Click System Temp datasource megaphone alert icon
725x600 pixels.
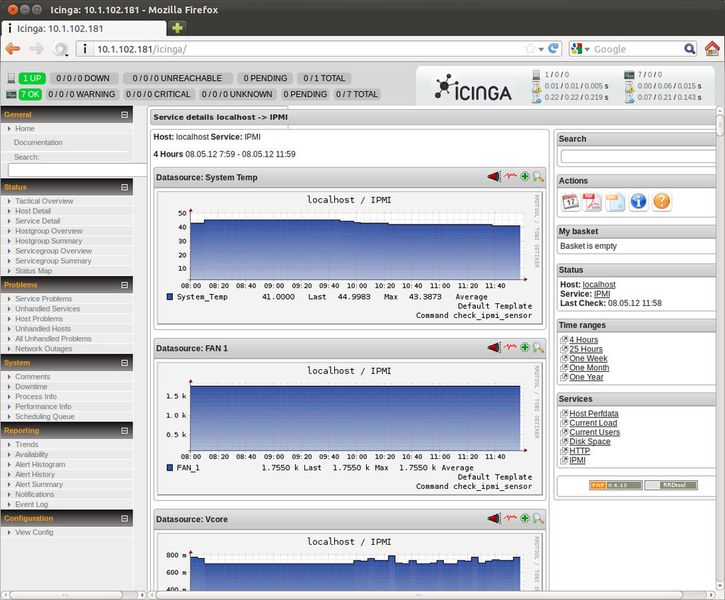tap(494, 177)
